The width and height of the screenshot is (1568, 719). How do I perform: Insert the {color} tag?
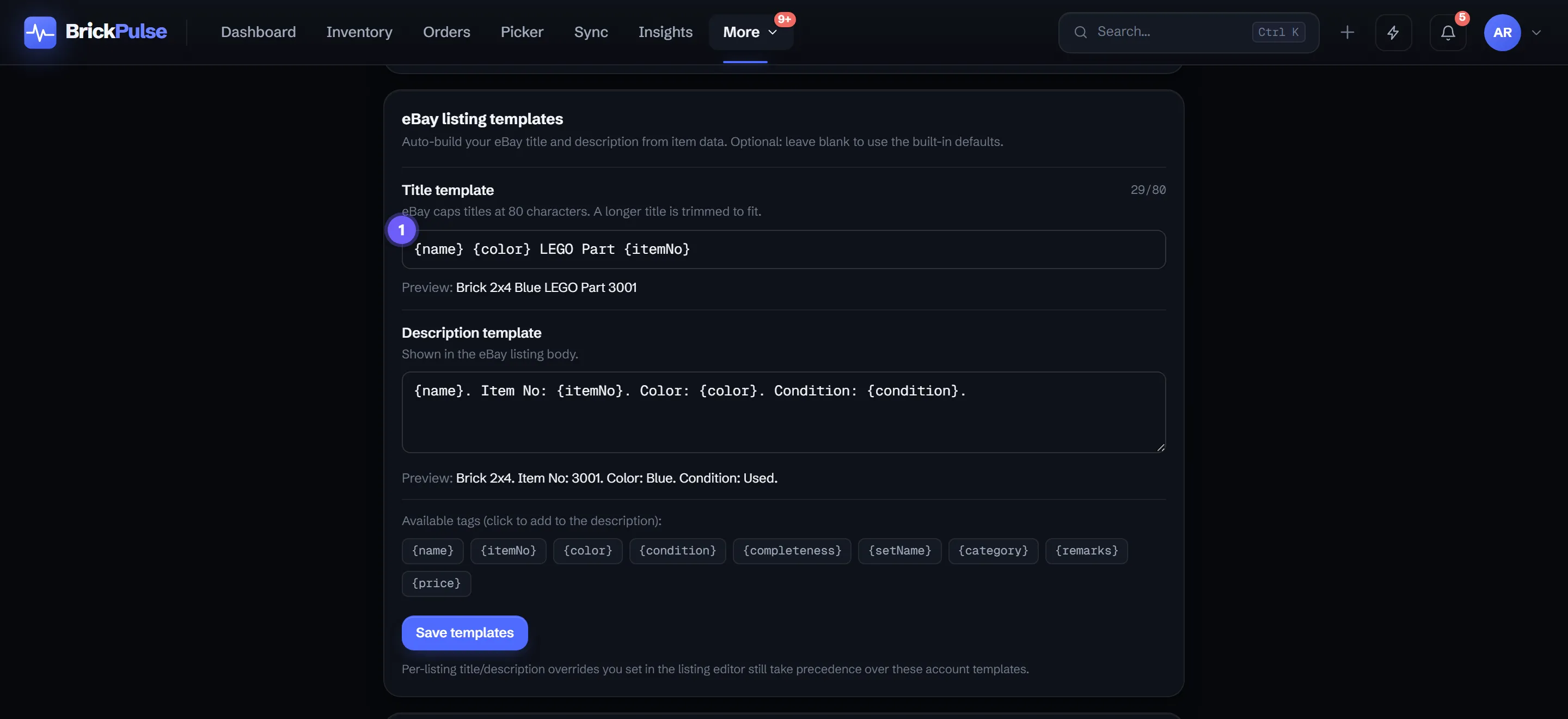[x=587, y=551]
